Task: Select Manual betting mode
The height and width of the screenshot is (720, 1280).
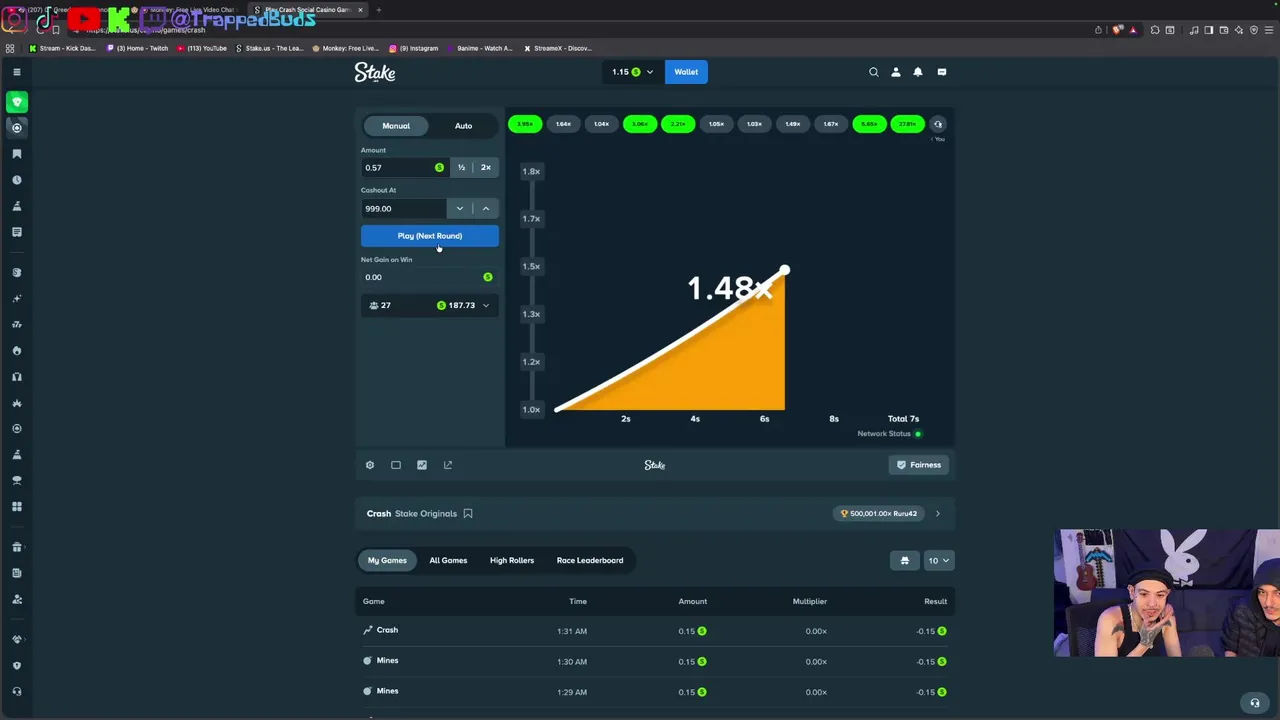Action: point(396,126)
